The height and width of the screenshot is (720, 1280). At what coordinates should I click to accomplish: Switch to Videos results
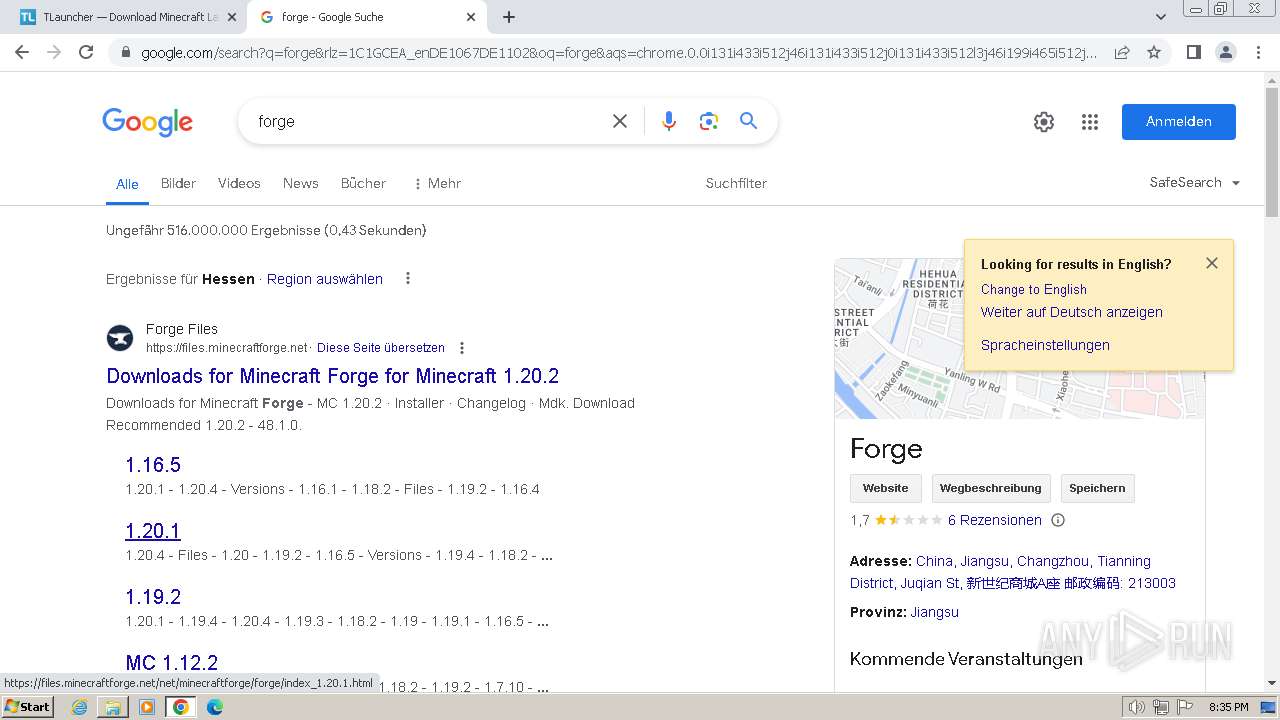pyautogui.click(x=239, y=183)
